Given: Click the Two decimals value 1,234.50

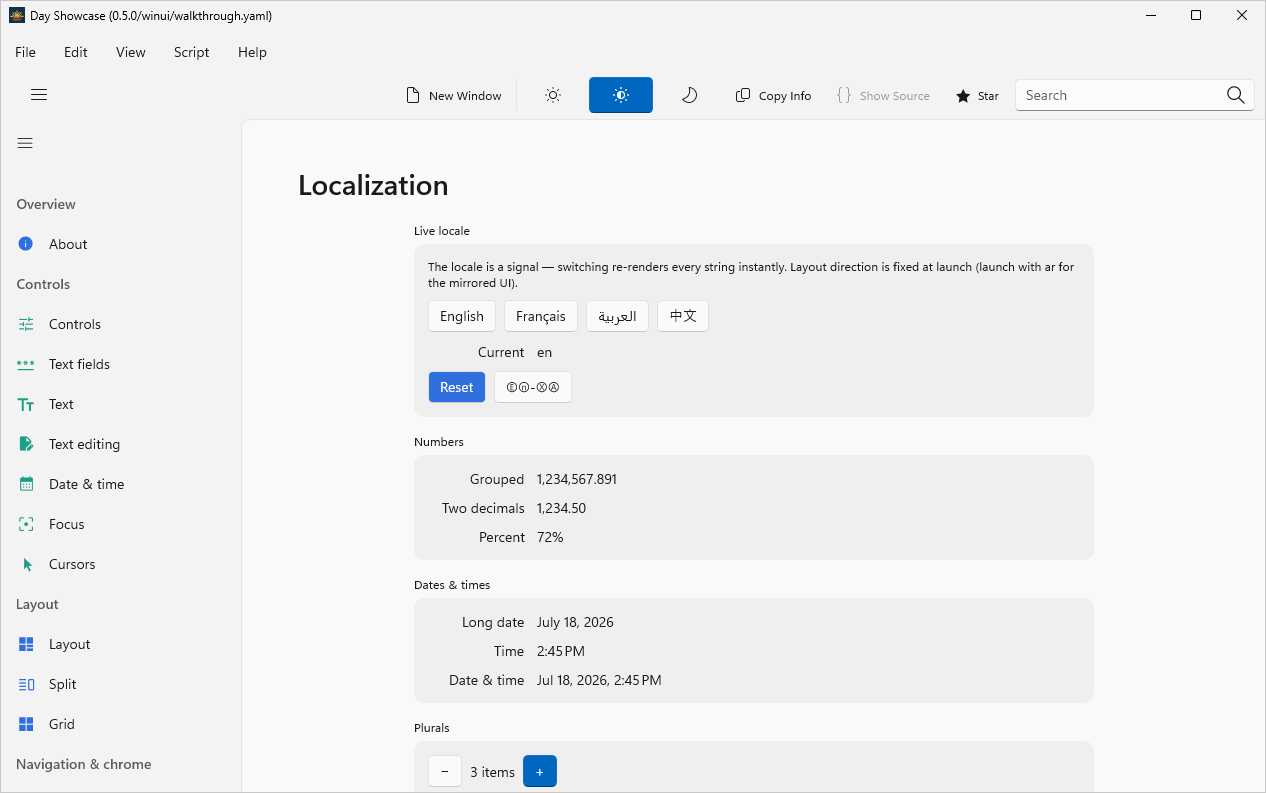Looking at the screenshot, I should (x=561, y=508).
